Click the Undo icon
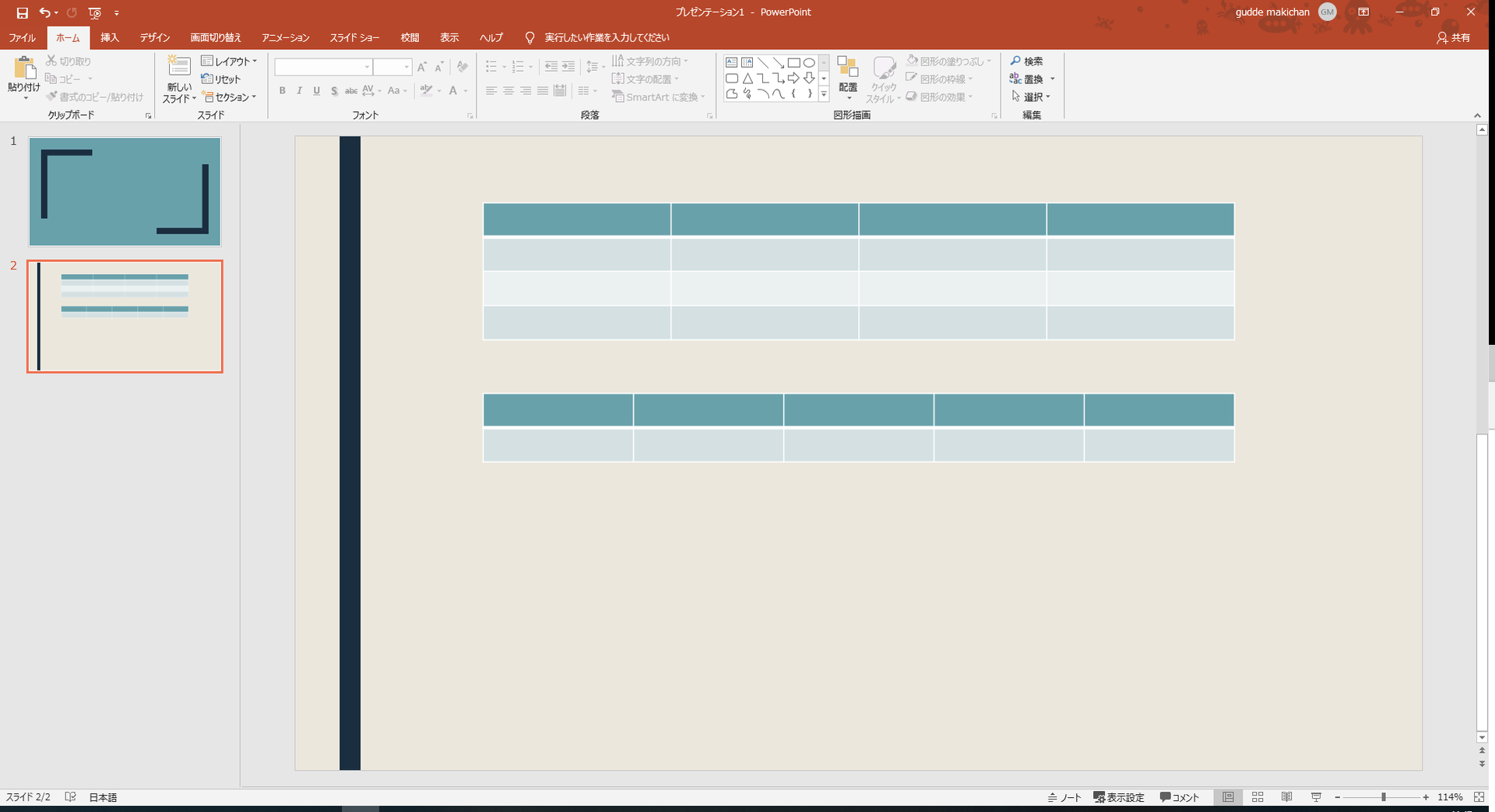The width and height of the screenshot is (1495, 812). (44, 12)
